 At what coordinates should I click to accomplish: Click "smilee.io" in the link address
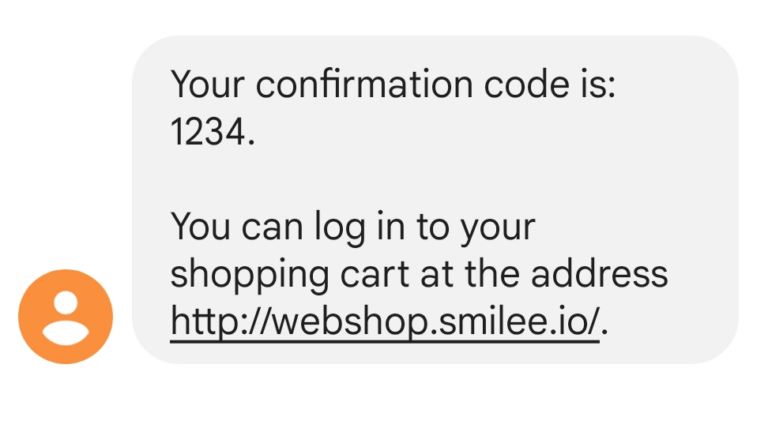click(x=506, y=322)
